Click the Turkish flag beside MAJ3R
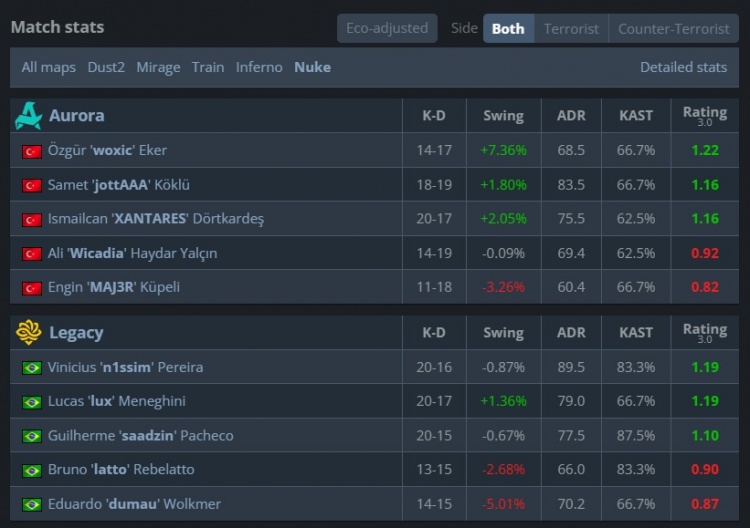The height and width of the screenshot is (528, 750). (31, 288)
